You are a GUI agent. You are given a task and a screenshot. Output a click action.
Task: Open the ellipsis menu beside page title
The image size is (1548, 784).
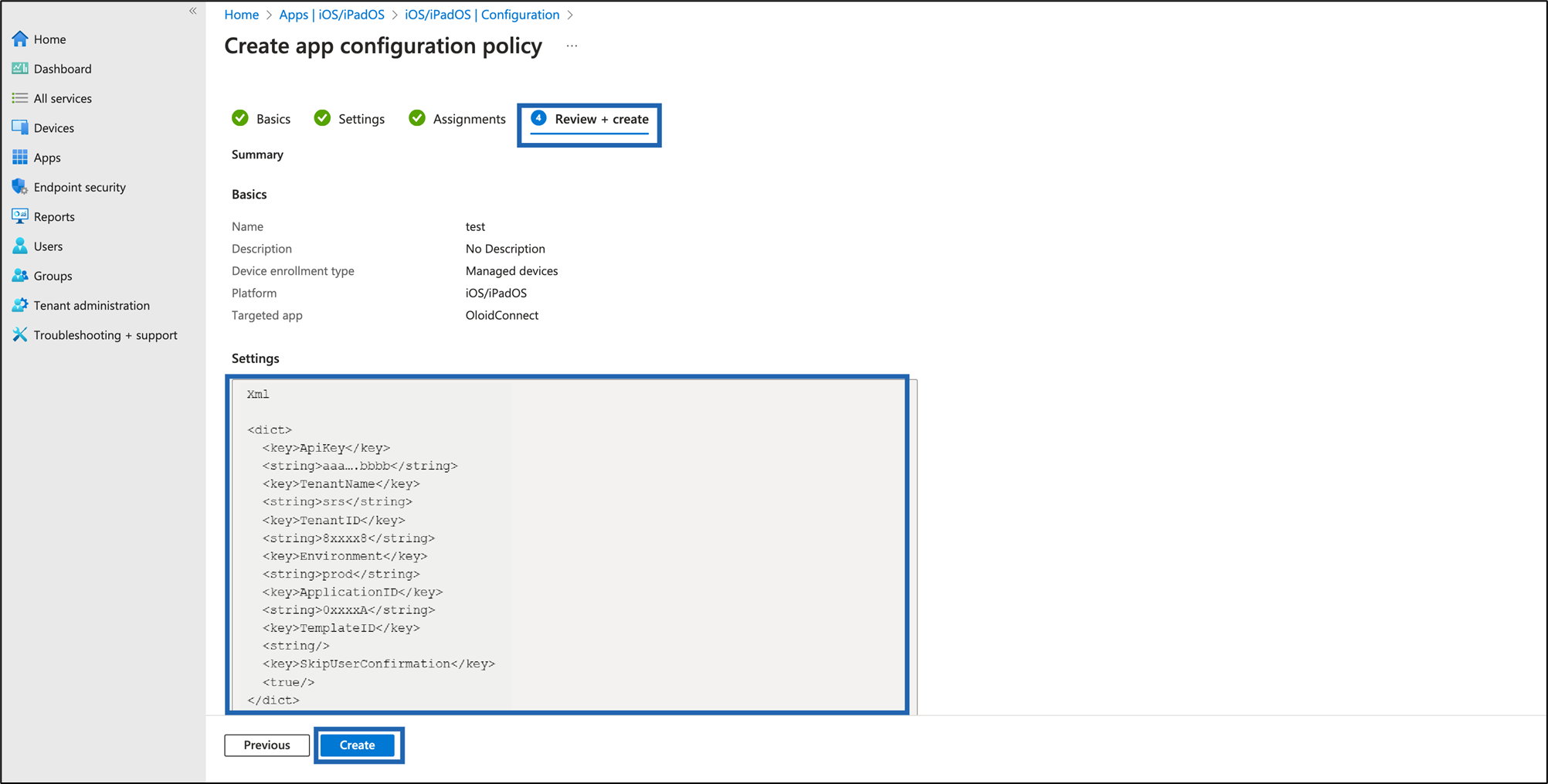(572, 46)
